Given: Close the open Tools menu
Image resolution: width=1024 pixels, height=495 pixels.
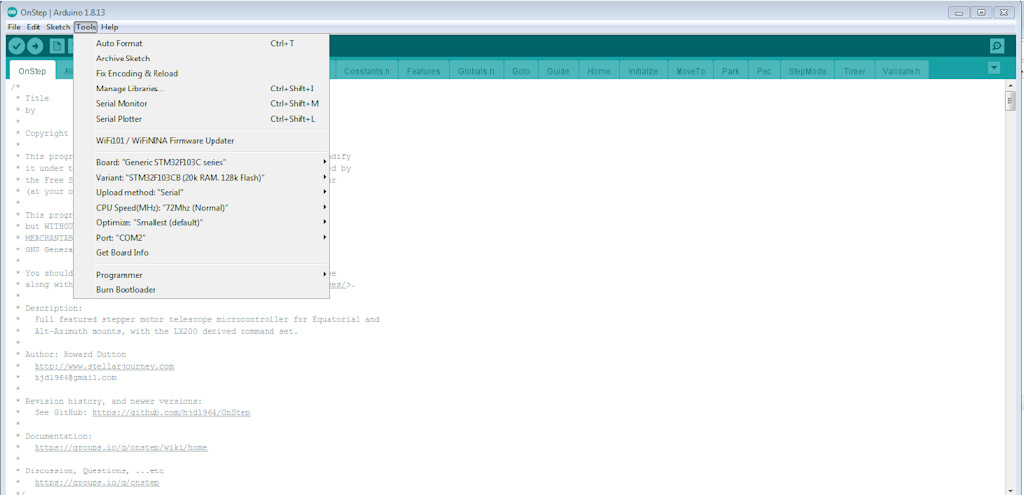Looking at the screenshot, I should click(86, 27).
